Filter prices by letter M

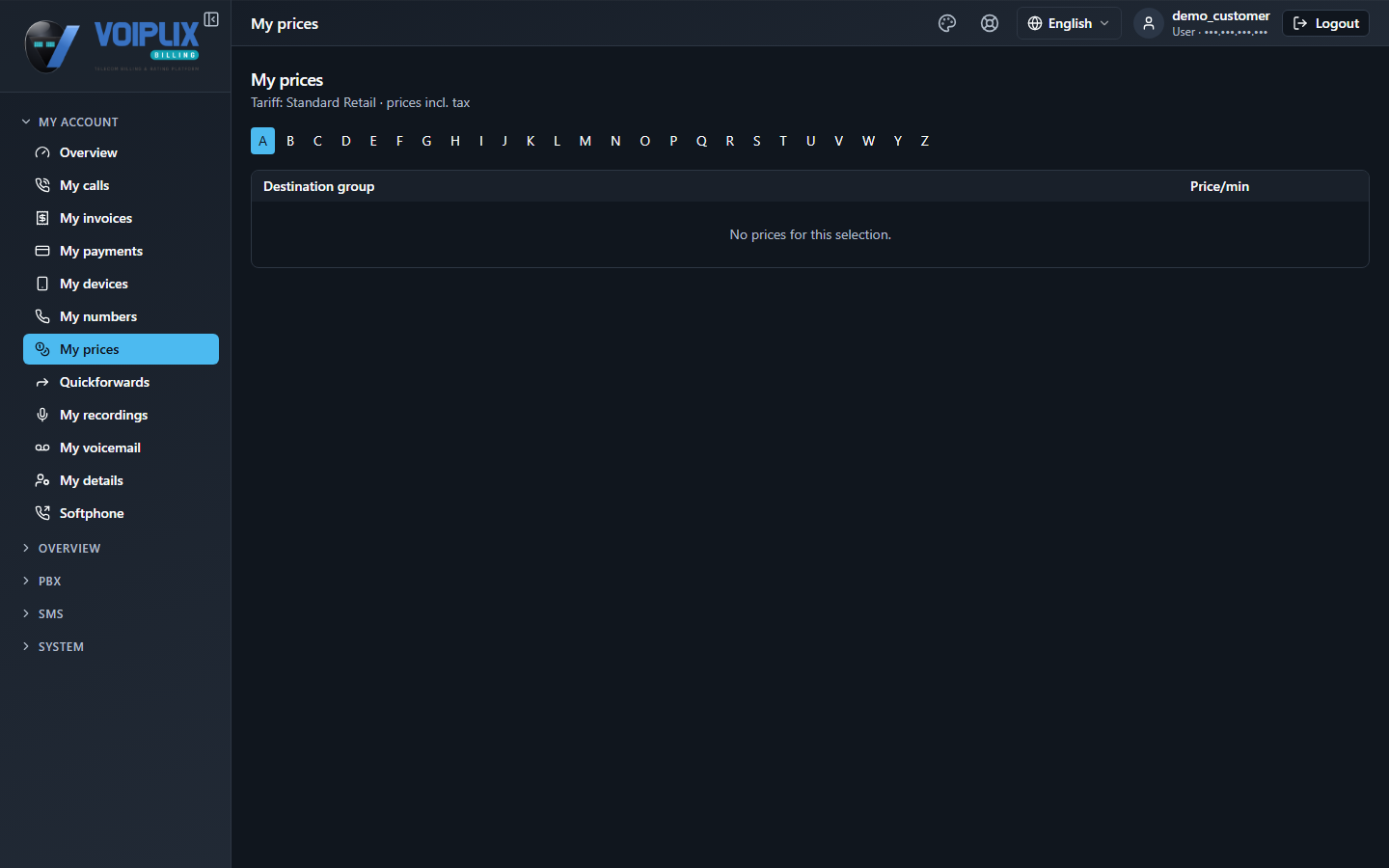[586, 141]
